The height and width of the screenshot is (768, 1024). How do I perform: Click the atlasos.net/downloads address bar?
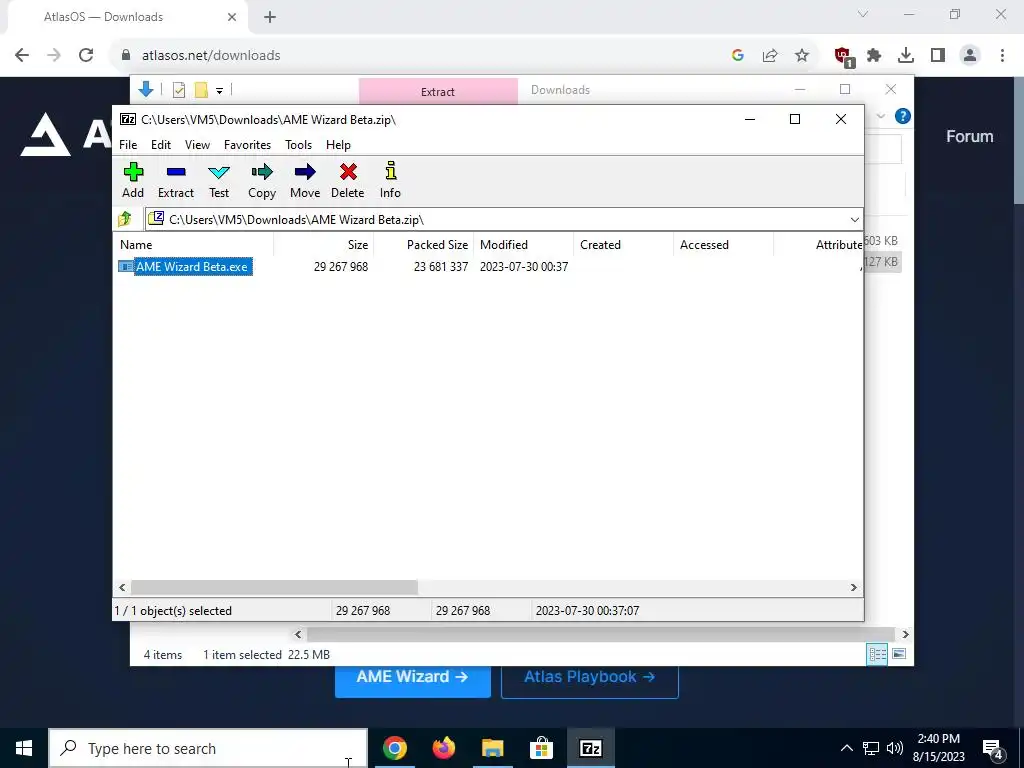point(211,56)
